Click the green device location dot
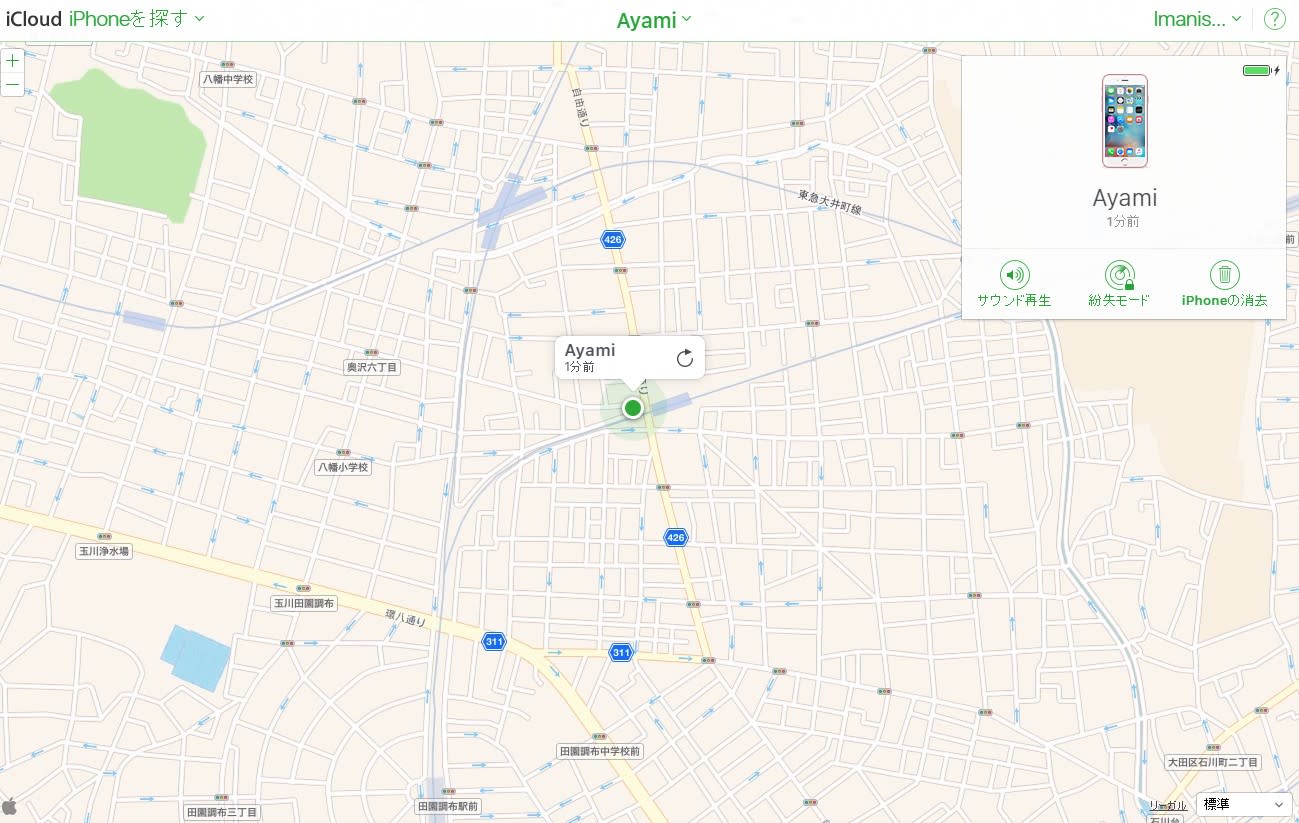Screen dimensions: 1299x823 pos(632,407)
